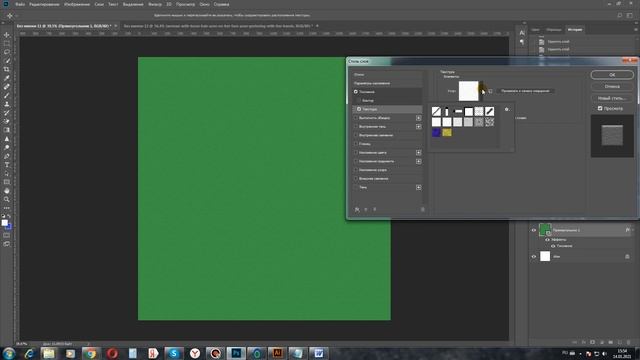Click the Новый стиль button
The image size is (640, 360).
612,98
